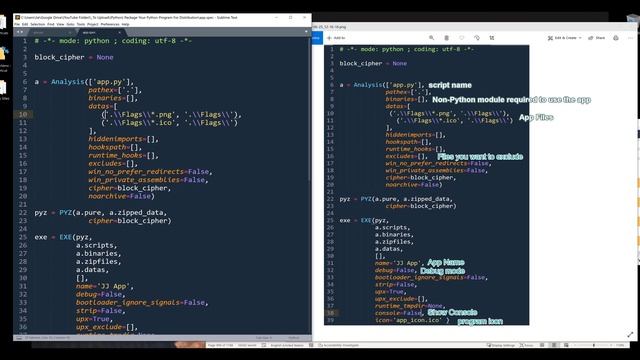Screen dimensions: 640x360
Task: Open the View menu in Sublime Text
Action: pos(60,24)
